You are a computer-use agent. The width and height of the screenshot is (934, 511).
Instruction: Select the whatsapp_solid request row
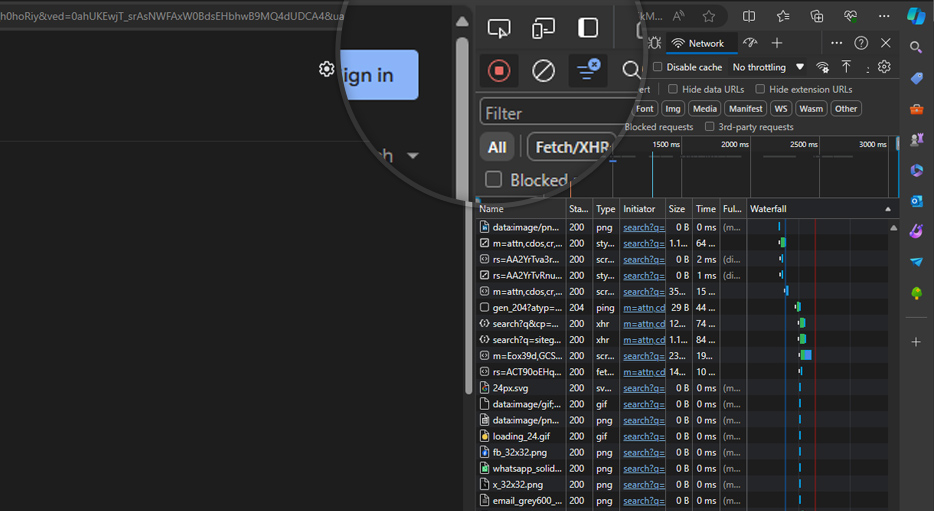[519, 469]
